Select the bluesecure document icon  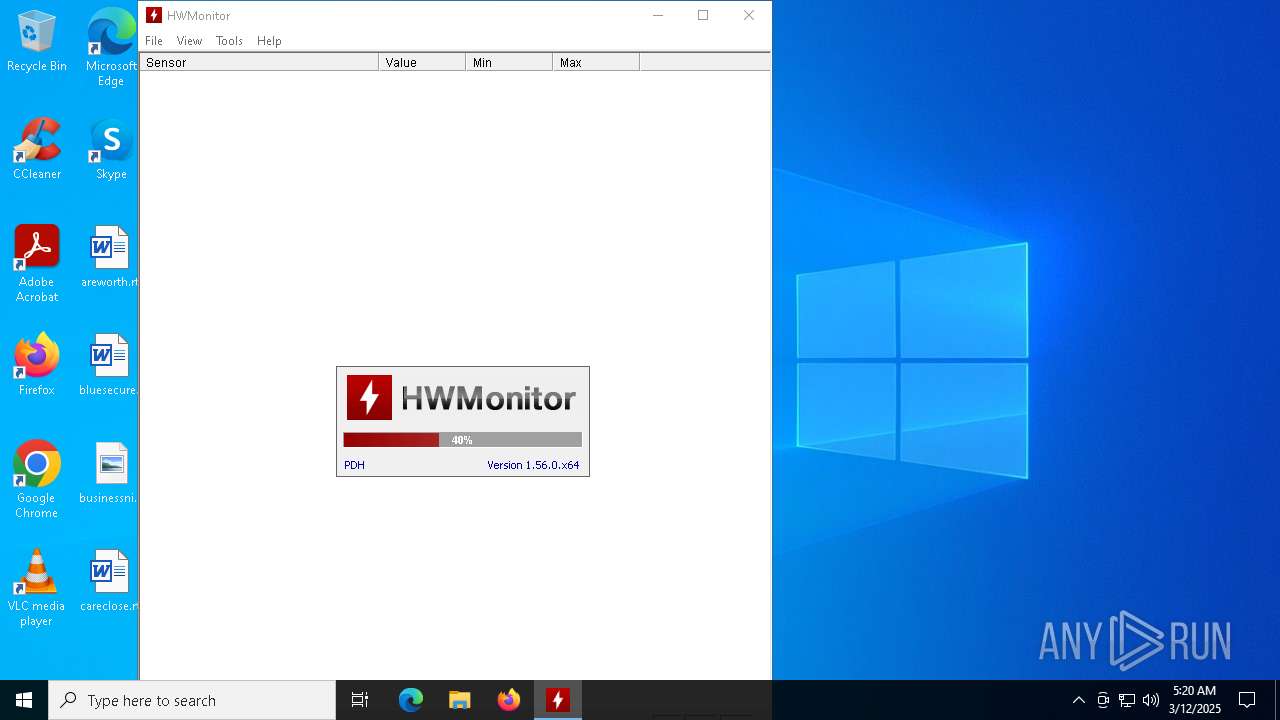pos(111,365)
